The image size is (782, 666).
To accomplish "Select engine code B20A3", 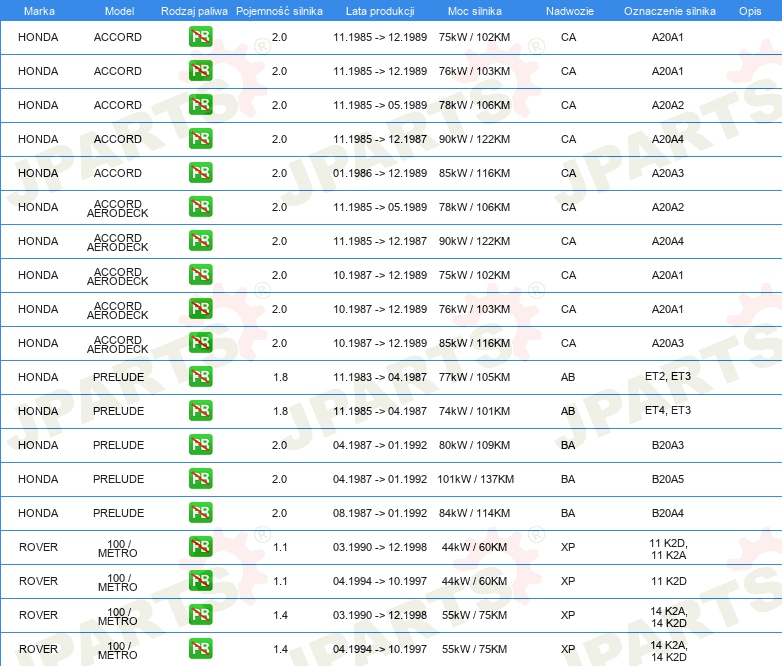I will coord(668,445).
